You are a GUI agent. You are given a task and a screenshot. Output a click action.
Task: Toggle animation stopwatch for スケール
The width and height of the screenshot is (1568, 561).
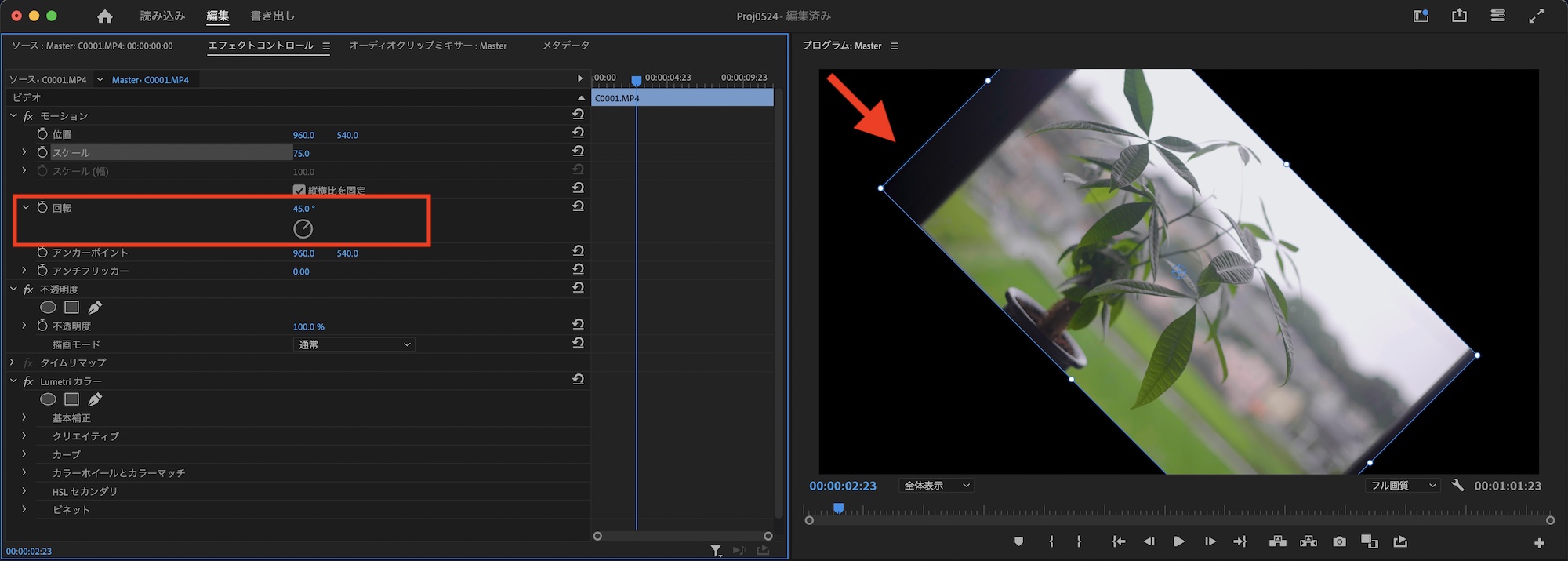[42, 152]
